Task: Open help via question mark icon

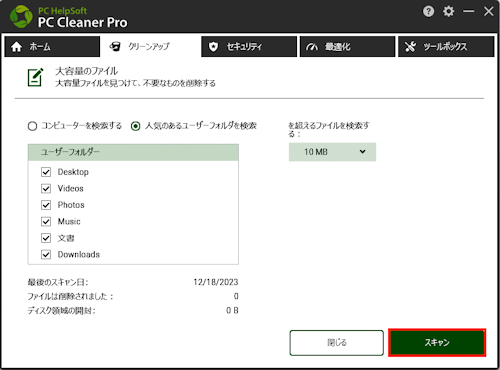Action: click(428, 12)
